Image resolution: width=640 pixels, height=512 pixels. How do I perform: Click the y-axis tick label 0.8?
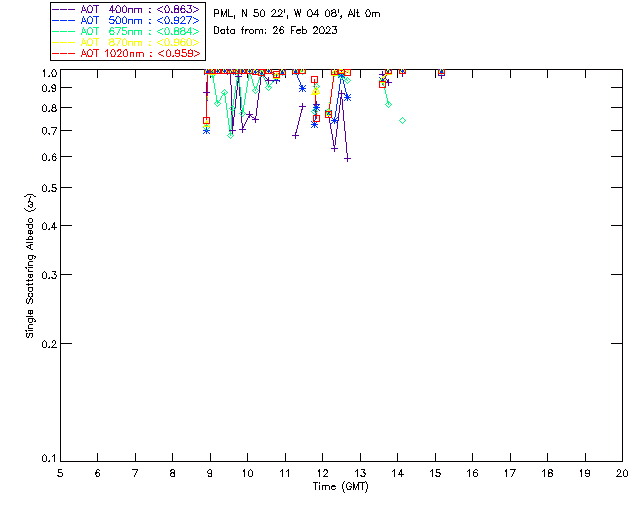tap(49, 108)
